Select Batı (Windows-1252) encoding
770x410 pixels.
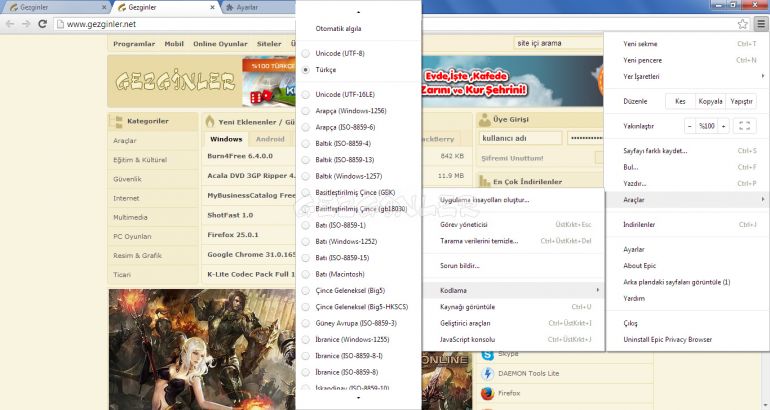[x=346, y=242]
